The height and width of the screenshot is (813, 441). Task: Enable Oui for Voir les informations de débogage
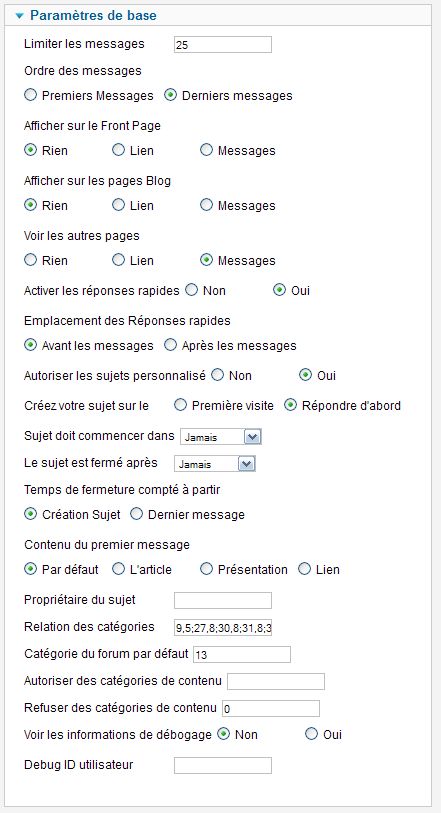[x=311, y=734]
